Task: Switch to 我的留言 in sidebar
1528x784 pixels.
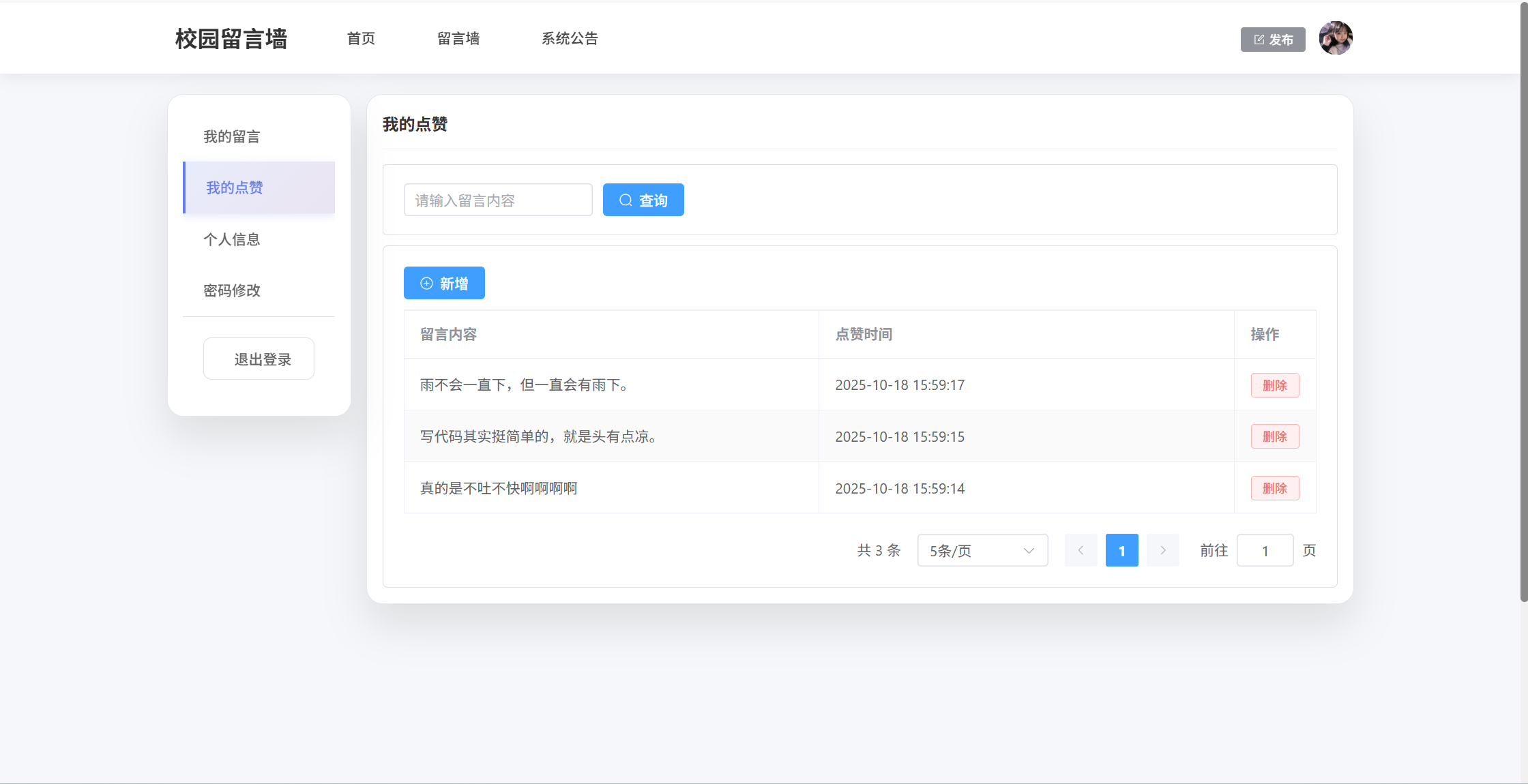Action: click(x=232, y=136)
